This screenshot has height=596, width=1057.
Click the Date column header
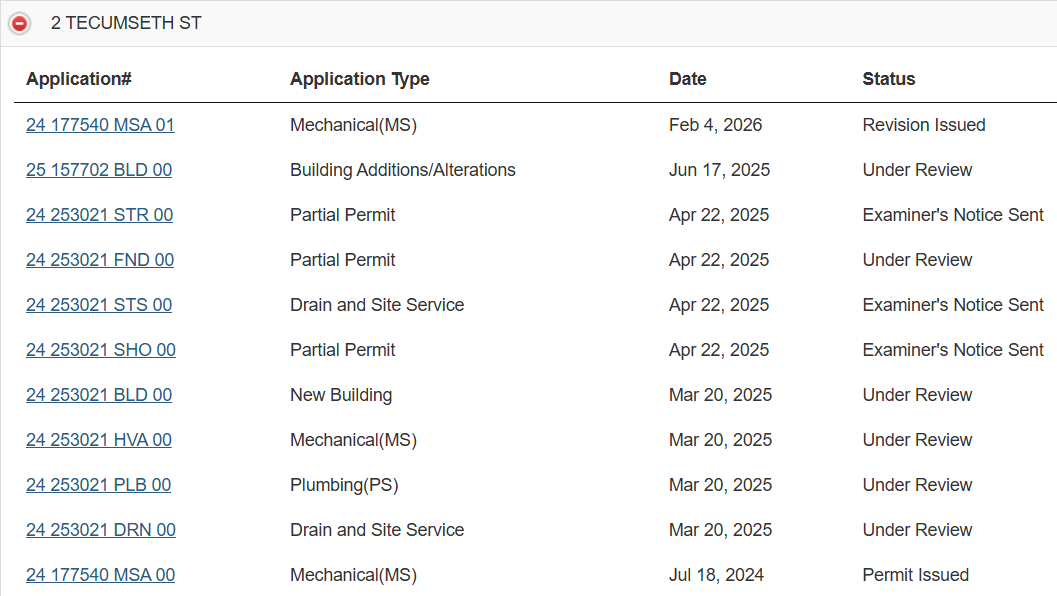pos(688,79)
